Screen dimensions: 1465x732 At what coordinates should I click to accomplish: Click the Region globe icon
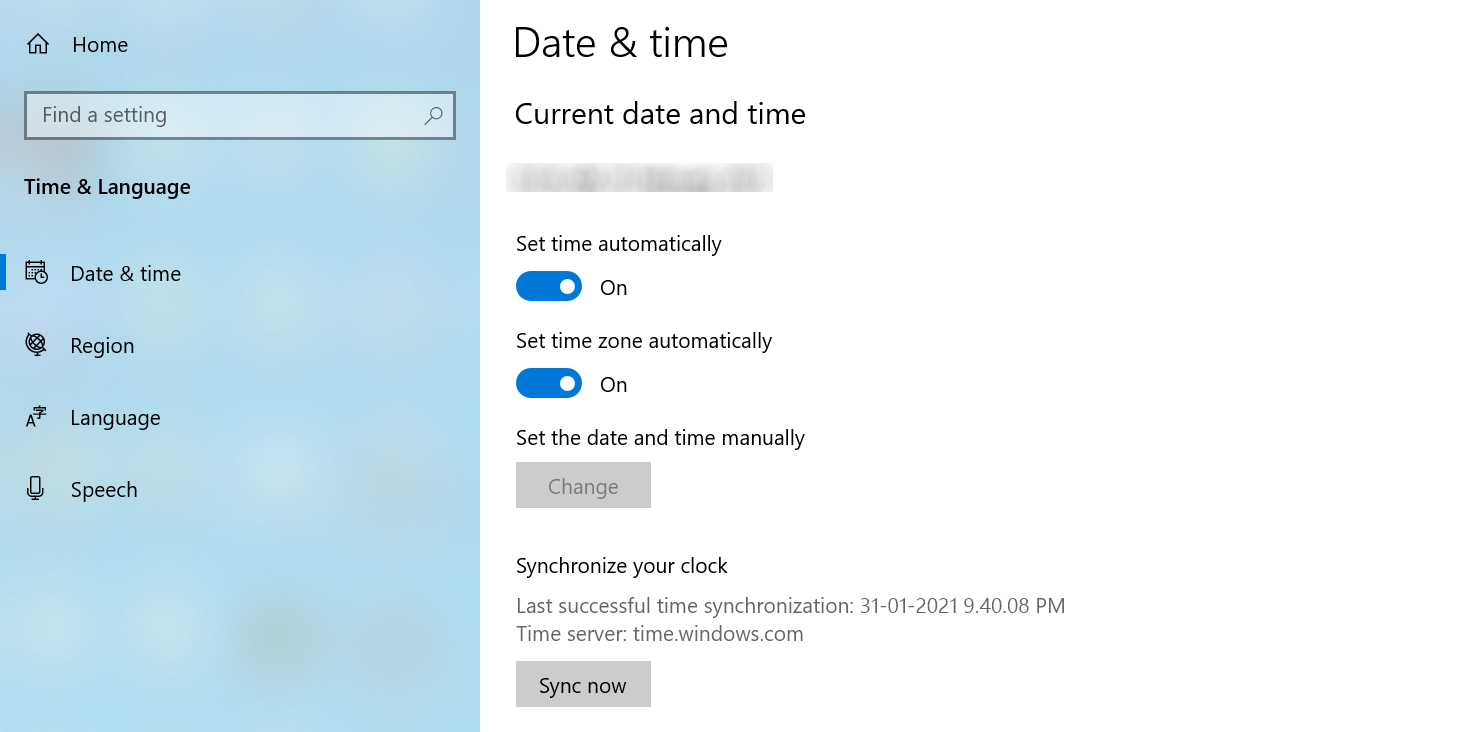tap(36, 345)
